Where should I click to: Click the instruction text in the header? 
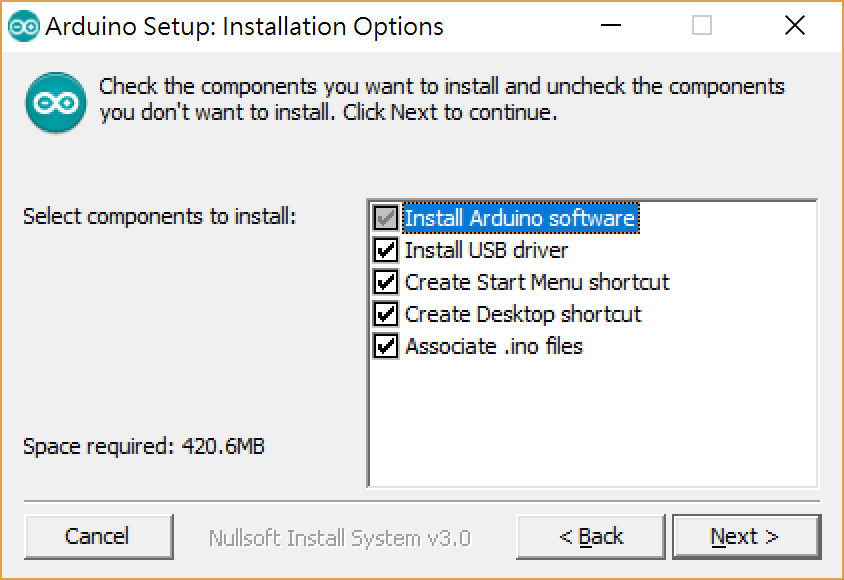click(x=440, y=99)
